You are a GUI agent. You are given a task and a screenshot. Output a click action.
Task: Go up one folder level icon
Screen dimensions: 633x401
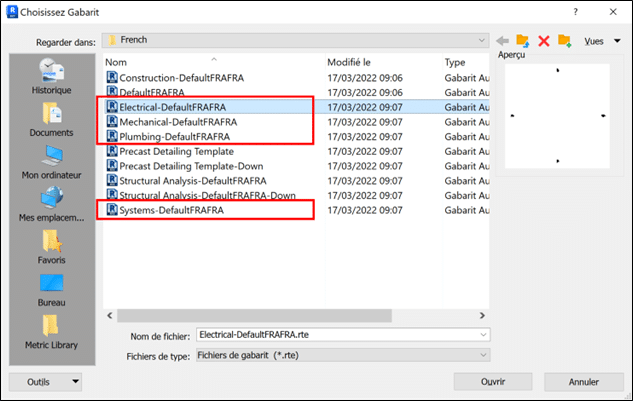[522, 41]
